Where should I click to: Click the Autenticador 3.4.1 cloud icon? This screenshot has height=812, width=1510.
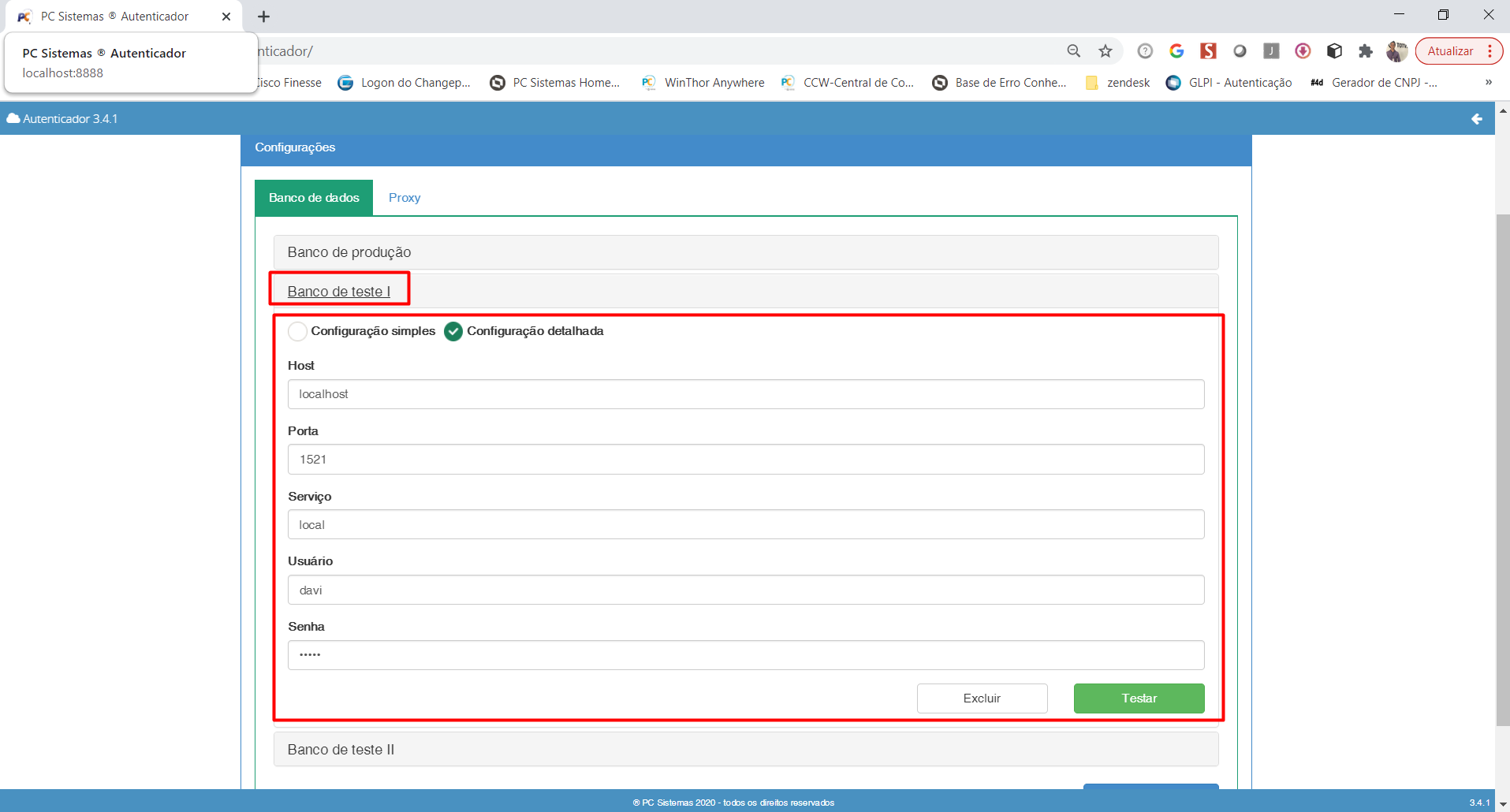13,118
